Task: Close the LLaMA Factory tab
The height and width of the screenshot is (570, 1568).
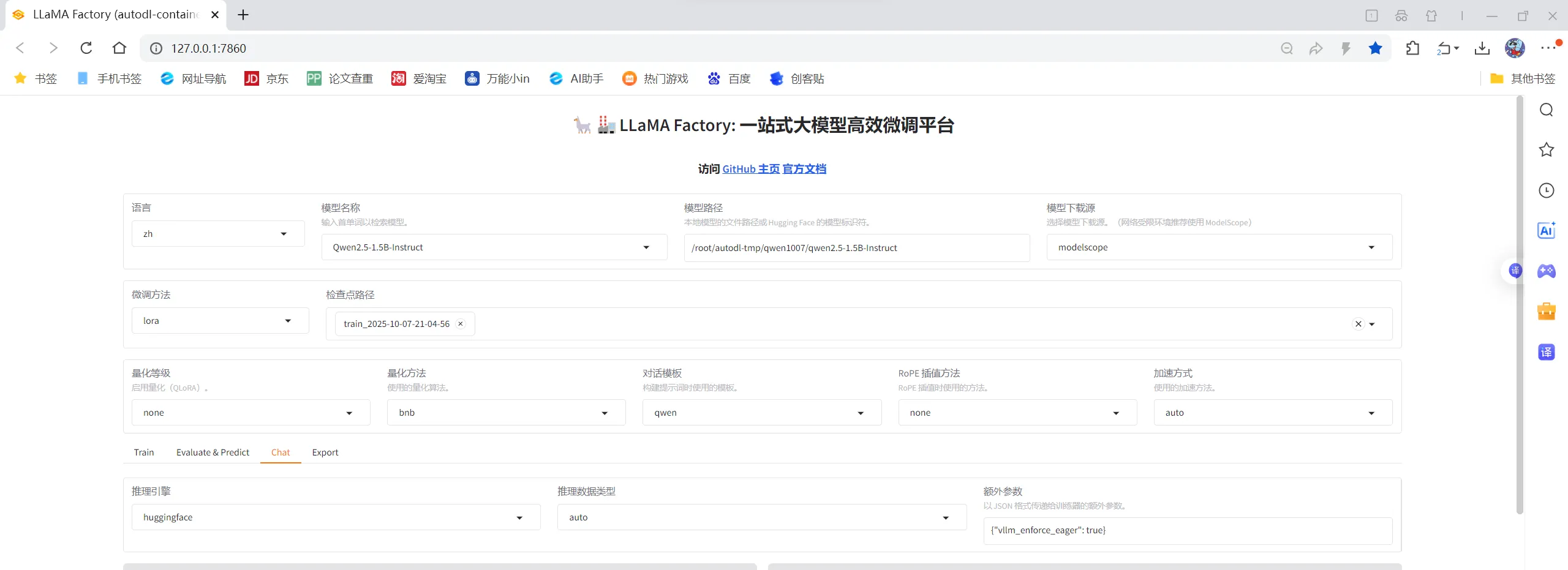Action: click(x=215, y=15)
